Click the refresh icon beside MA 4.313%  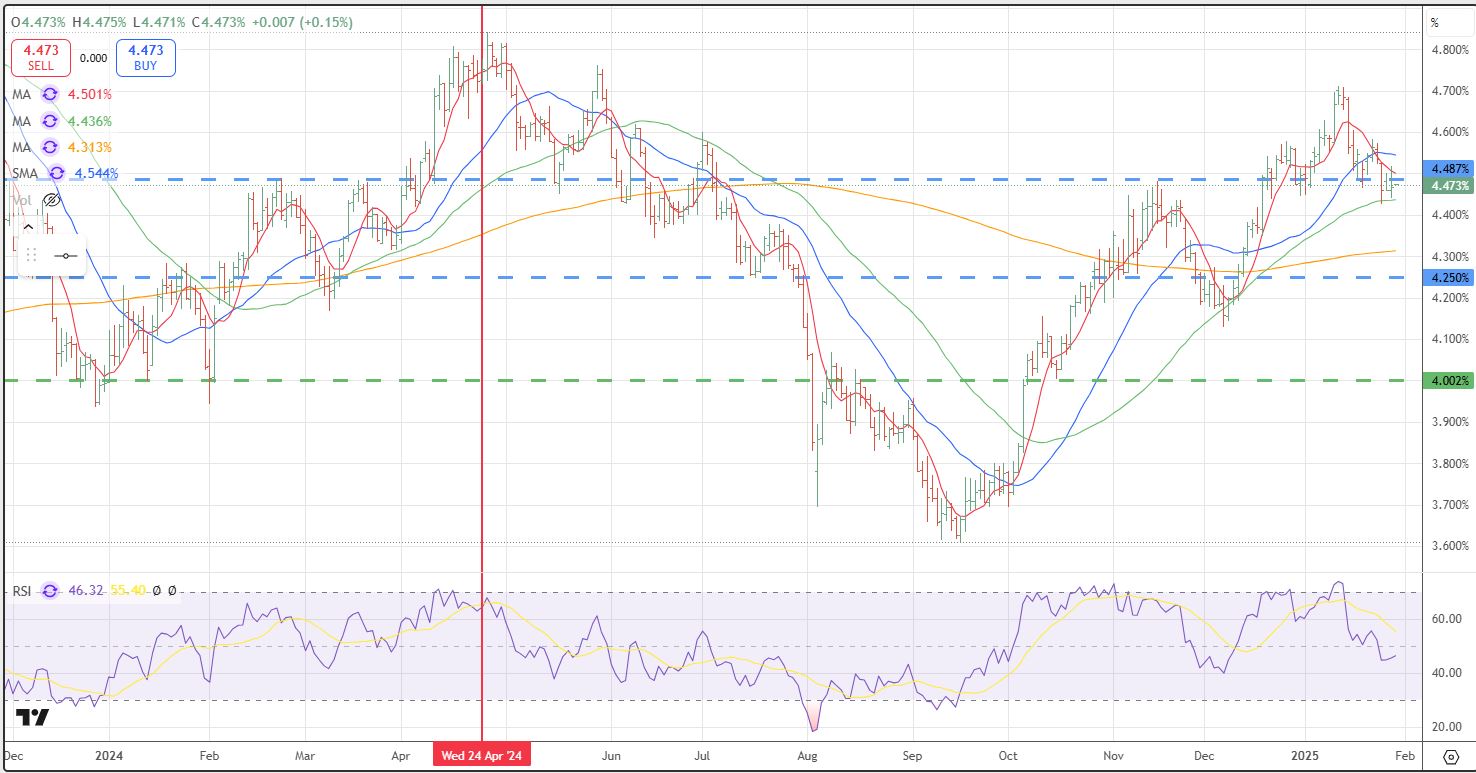[x=49, y=148]
